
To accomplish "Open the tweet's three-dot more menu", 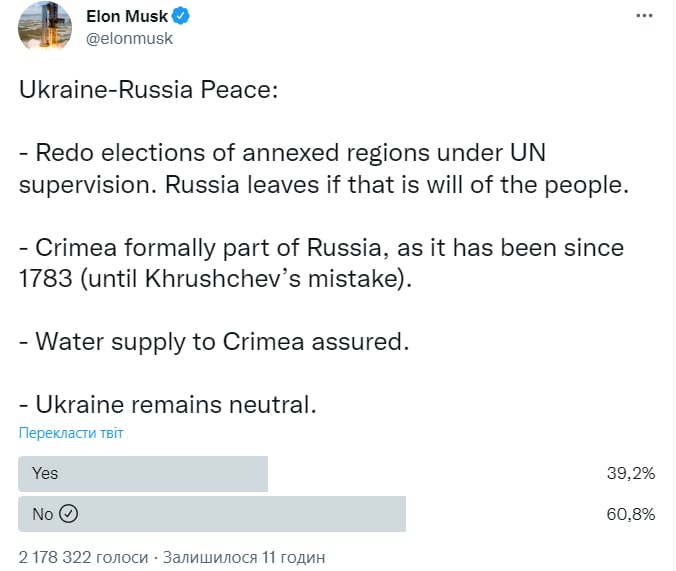I will (645, 18).
